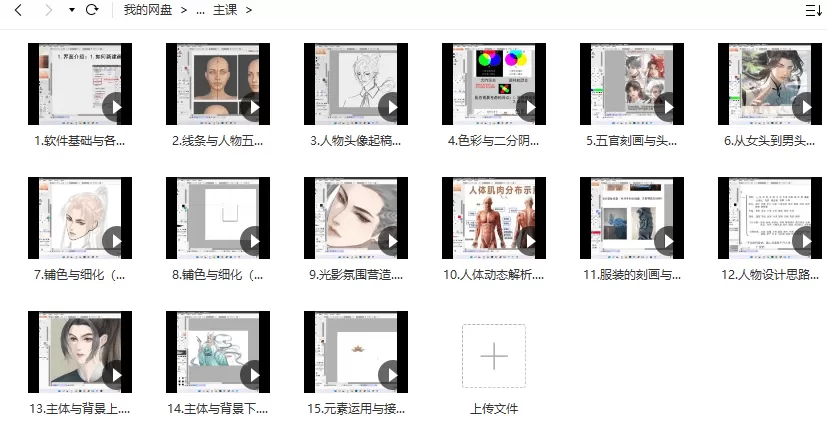Select the 主课 breadcrumb folder
Image resolution: width=827 pixels, height=431 pixels.
coord(225,10)
